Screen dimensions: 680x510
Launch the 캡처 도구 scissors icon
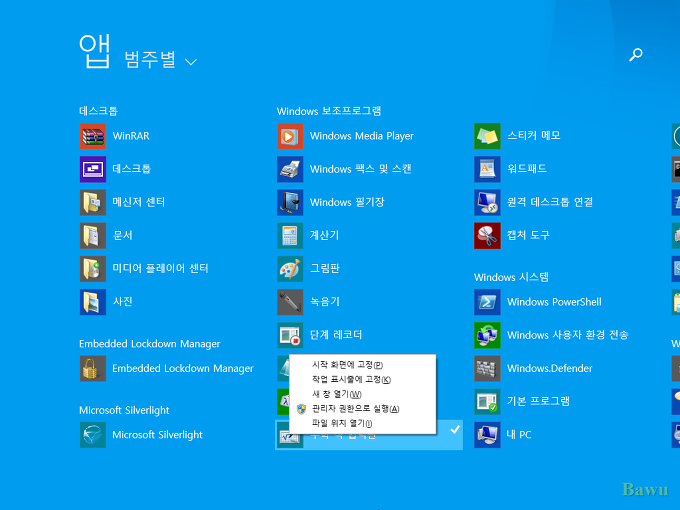tap(487, 235)
